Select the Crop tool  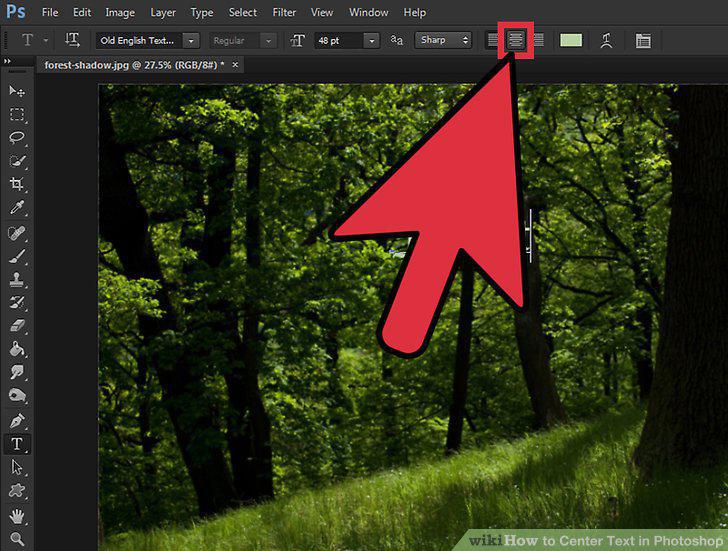(17, 184)
